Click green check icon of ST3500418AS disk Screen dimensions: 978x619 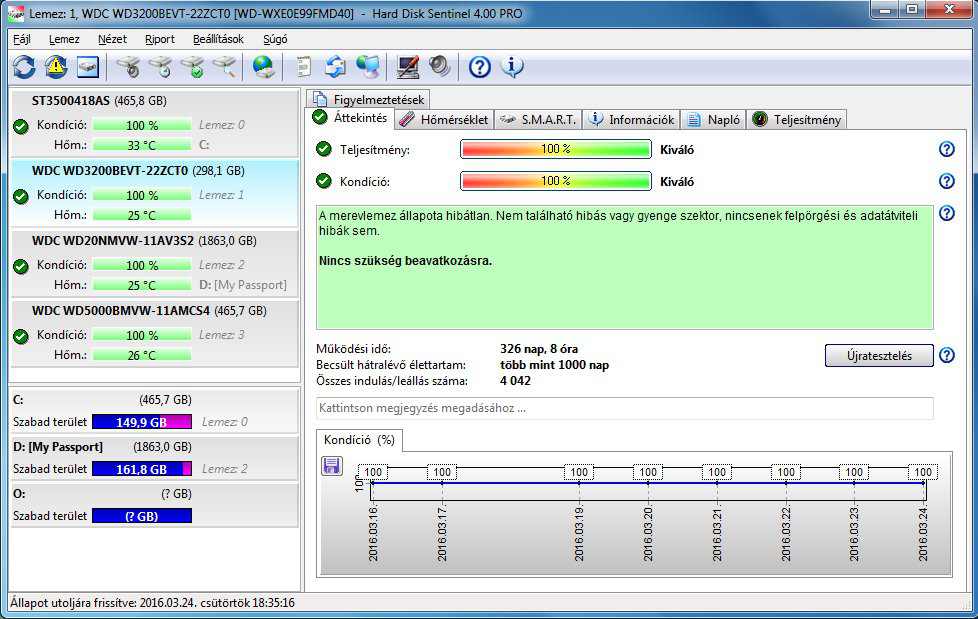point(21,127)
